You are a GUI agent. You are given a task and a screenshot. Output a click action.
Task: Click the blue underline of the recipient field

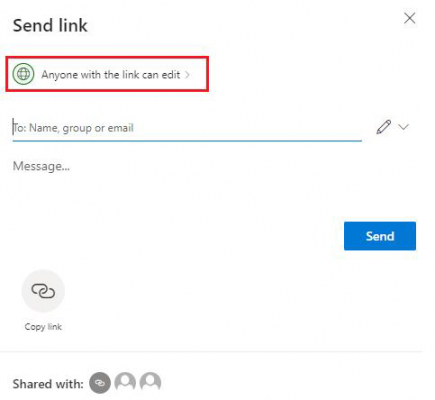click(187, 141)
